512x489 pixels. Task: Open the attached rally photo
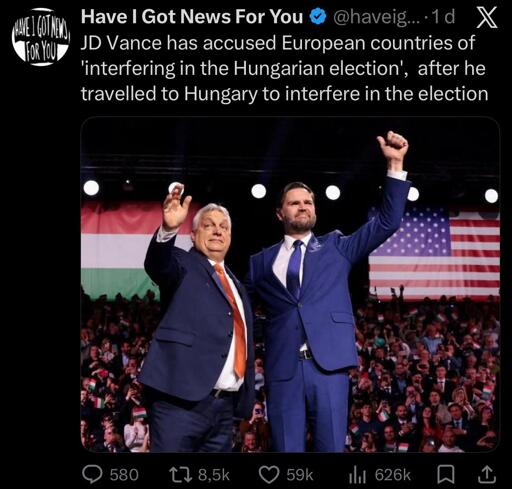click(290, 284)
